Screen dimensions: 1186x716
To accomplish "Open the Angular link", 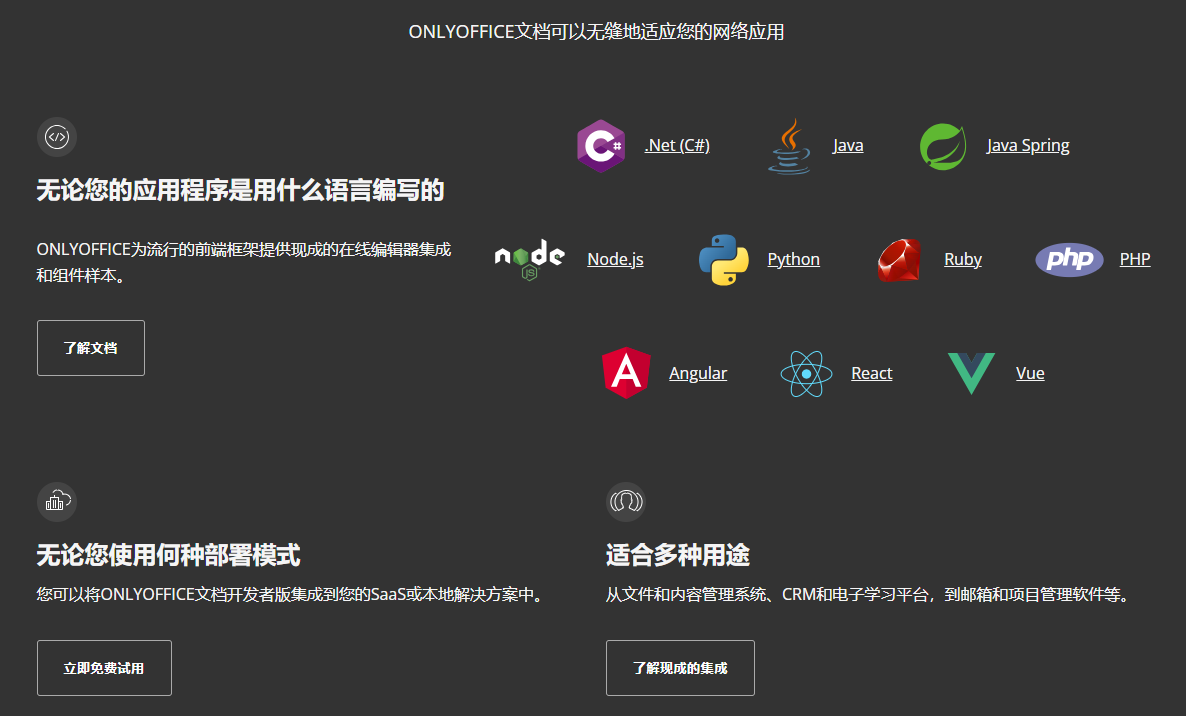I will click(697, 373).
